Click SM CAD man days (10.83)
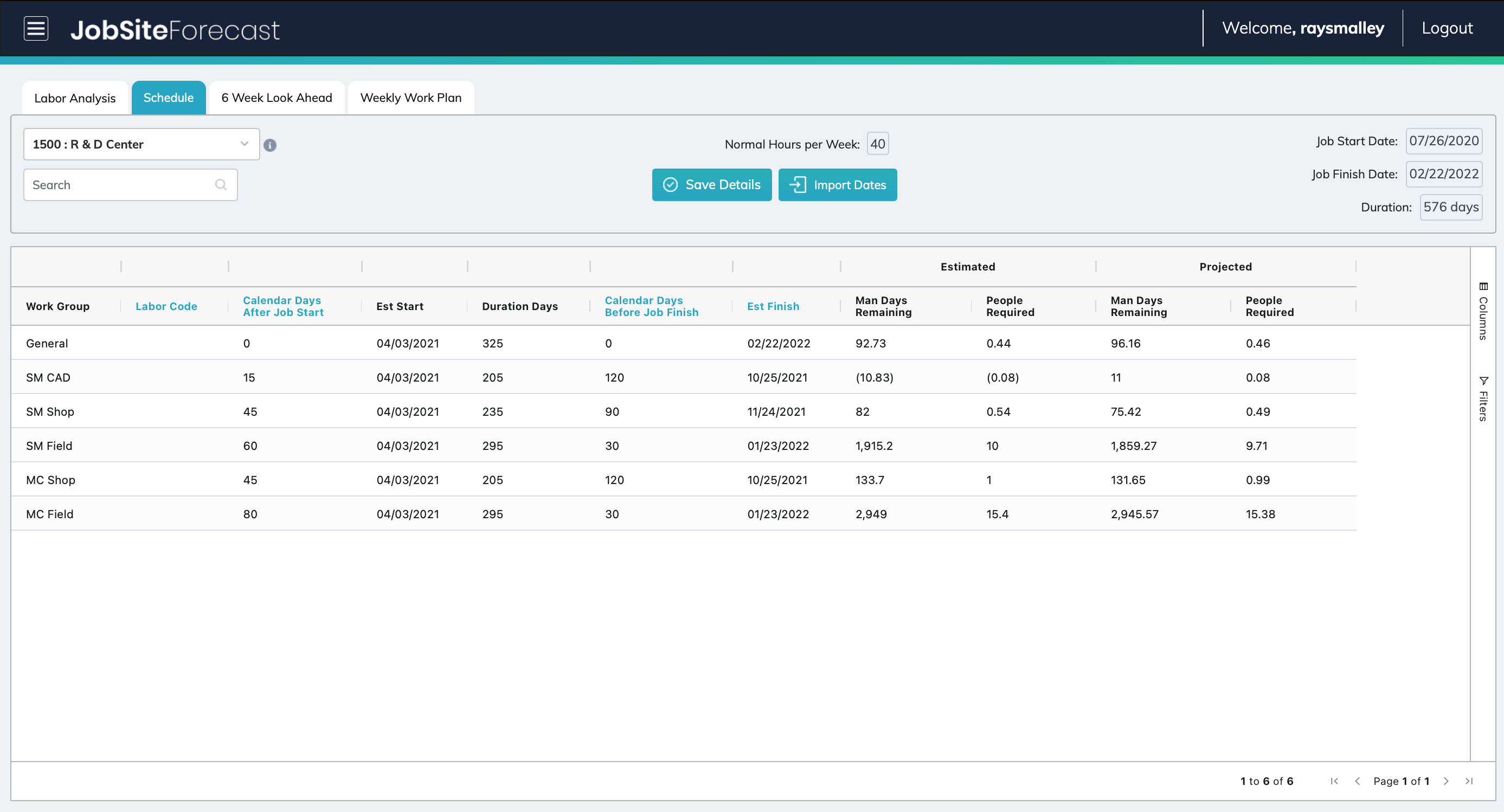This screenshot has height=812, width=1504. tap(875, 377)
